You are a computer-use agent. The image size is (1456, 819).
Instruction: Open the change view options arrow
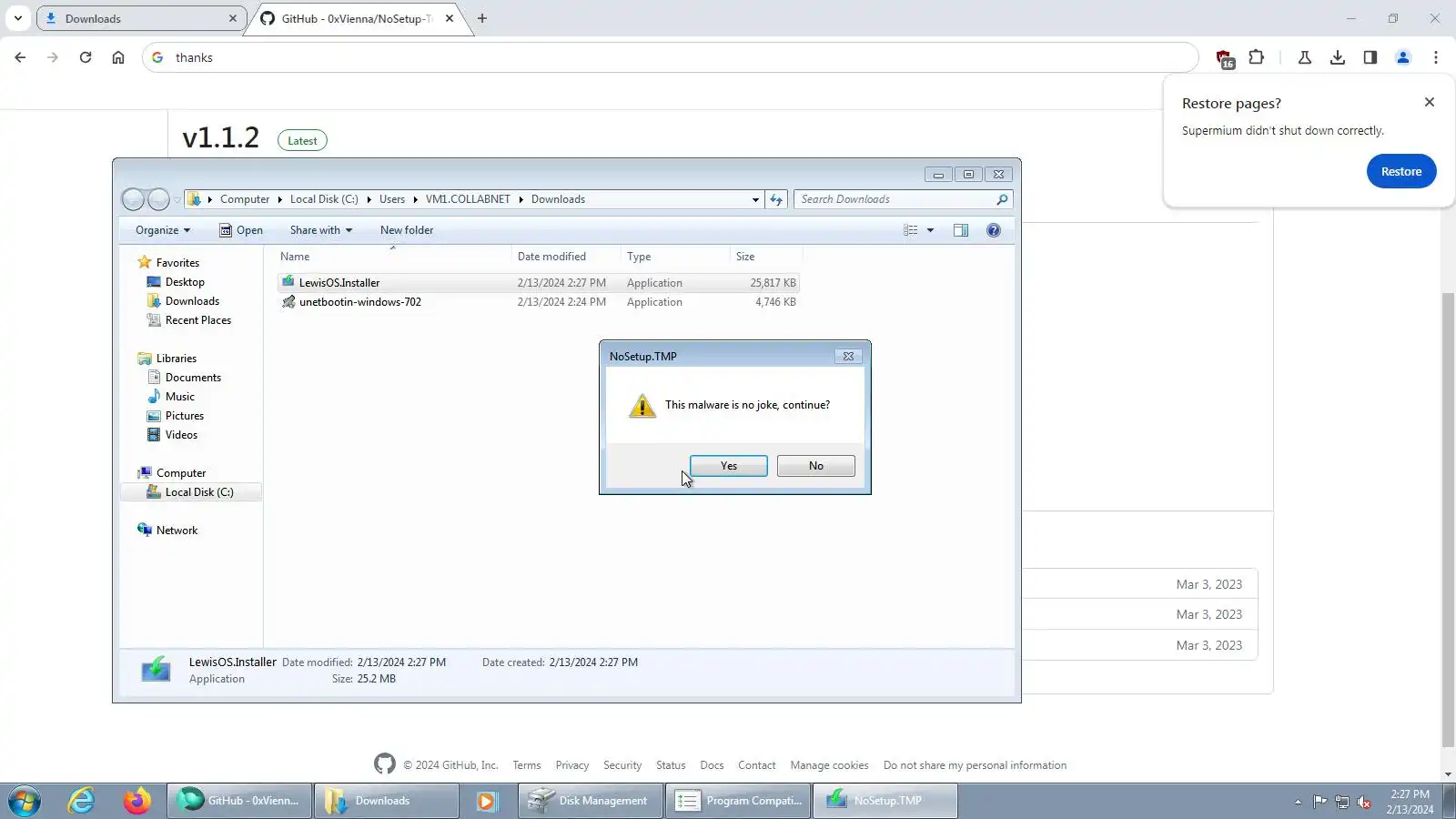click(930, 230)
